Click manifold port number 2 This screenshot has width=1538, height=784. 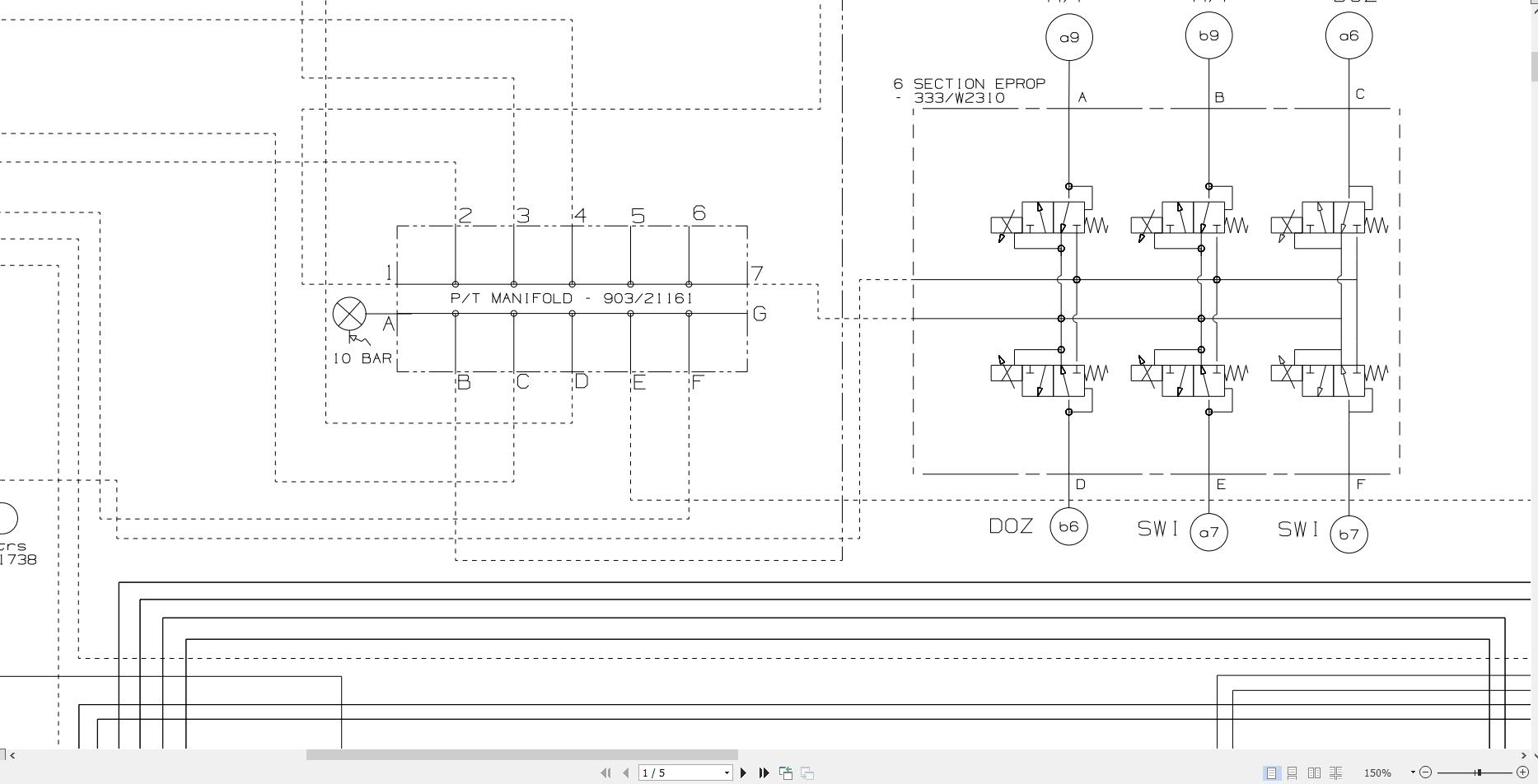pos(465,216)
